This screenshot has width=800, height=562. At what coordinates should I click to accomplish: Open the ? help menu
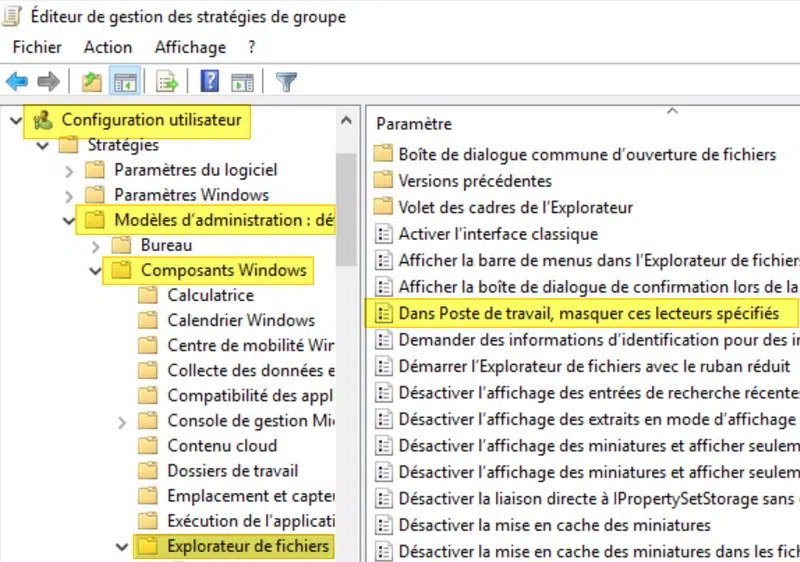coord(252,47)
